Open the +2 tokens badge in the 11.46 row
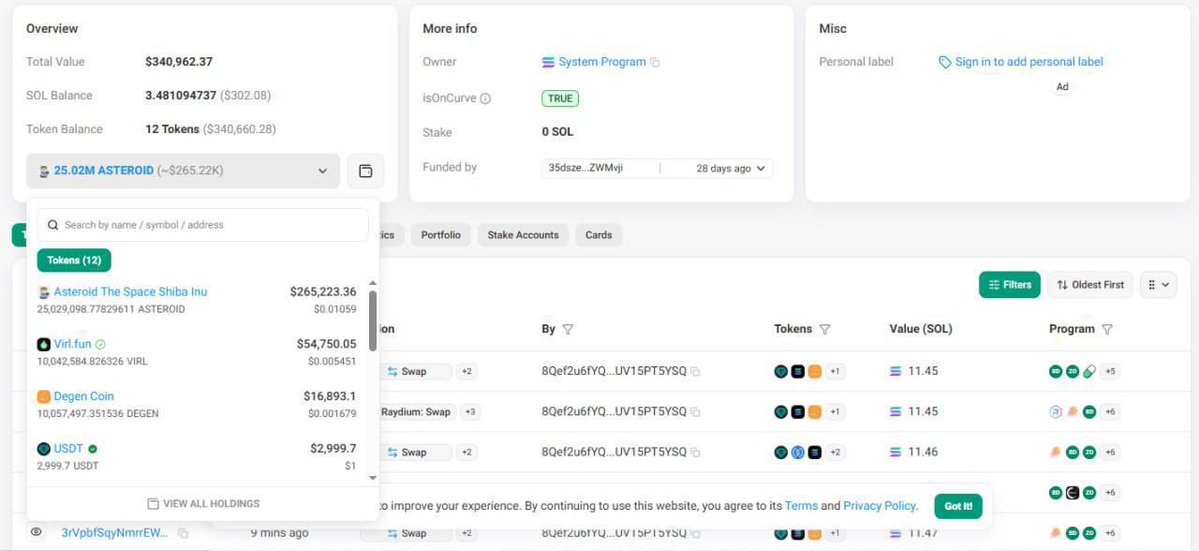Image resolution: width=1199 pixels, height=551 pixels. [x=835, y=452]
